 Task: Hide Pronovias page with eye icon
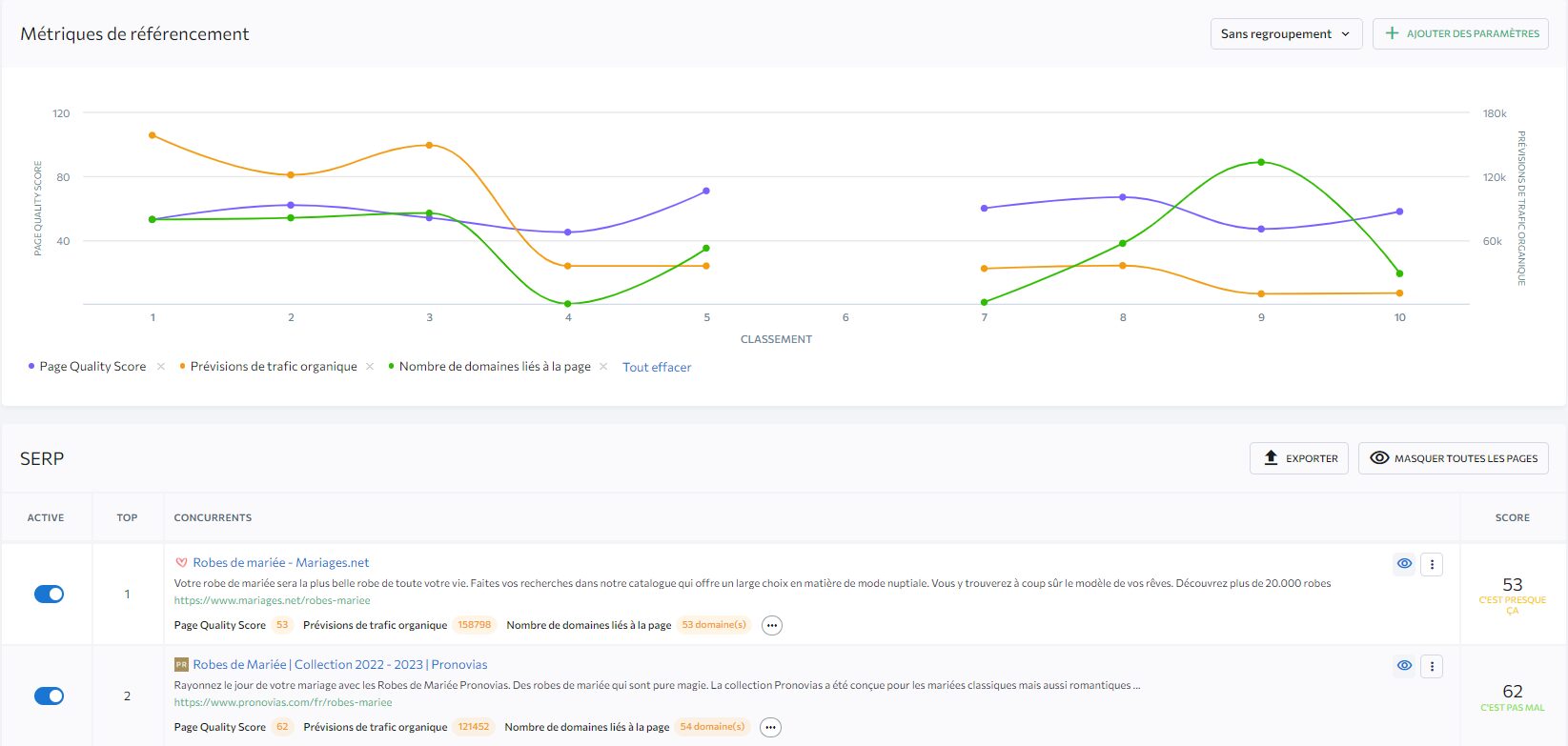(x=1404, y=666)
